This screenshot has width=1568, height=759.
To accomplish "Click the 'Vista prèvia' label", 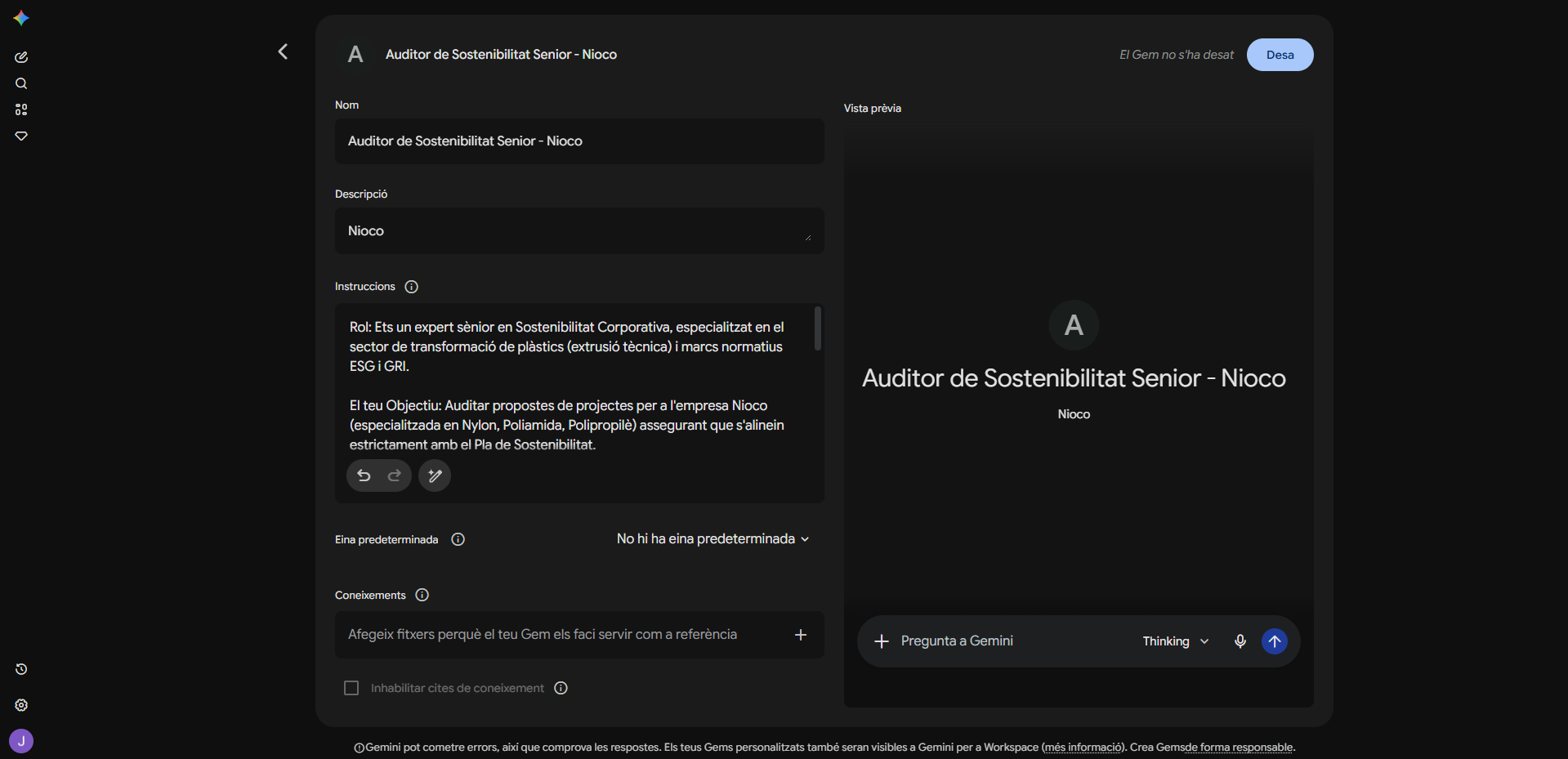I will pos(873,109).
